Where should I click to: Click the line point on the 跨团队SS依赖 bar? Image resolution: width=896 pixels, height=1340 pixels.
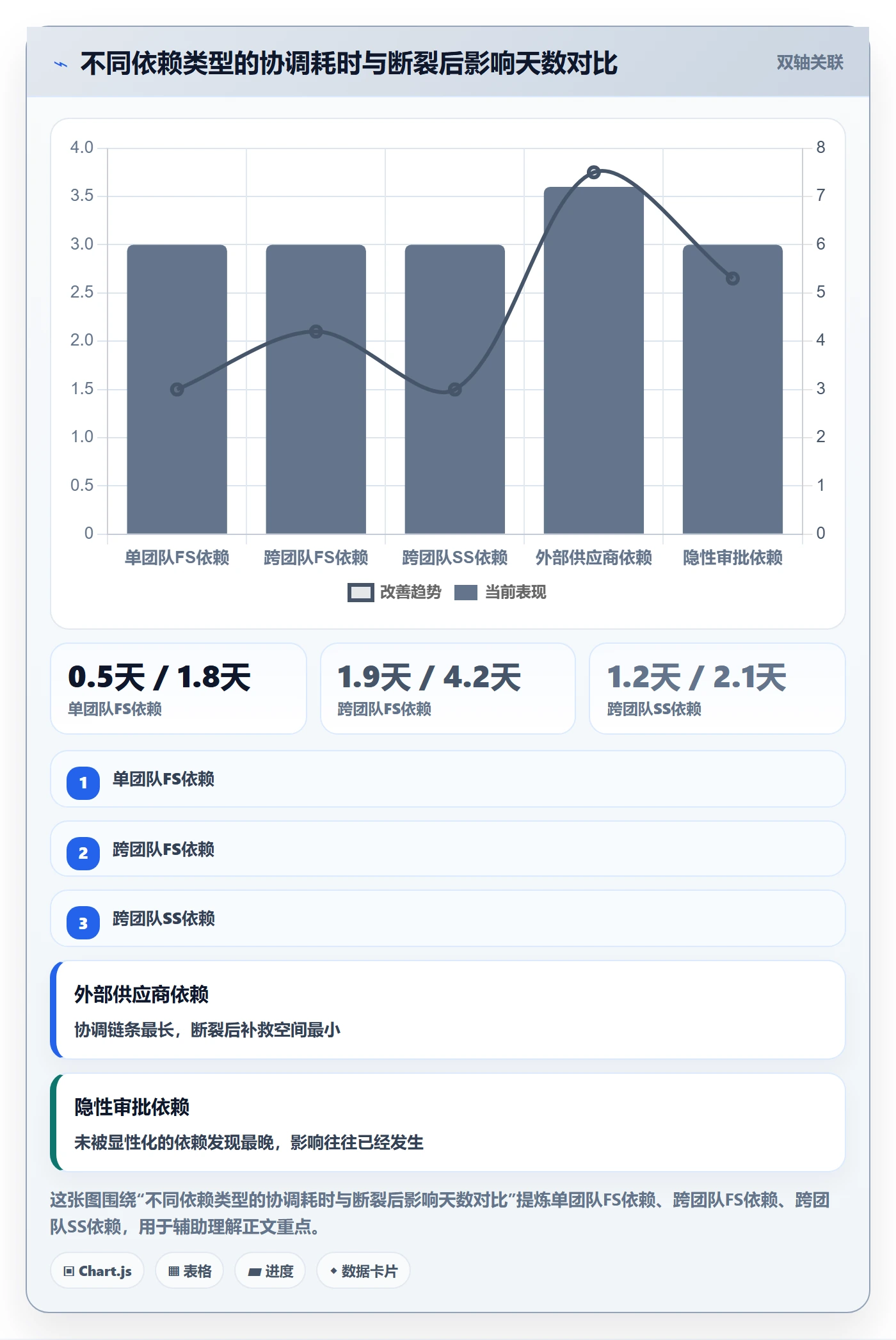(x=454, y=389)
